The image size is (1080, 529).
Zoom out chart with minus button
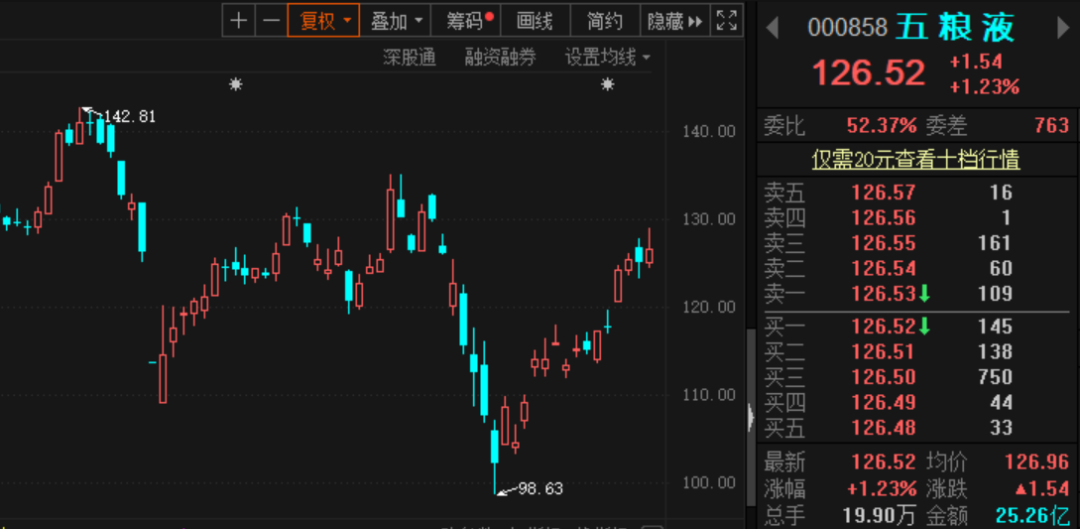point(272,21)
